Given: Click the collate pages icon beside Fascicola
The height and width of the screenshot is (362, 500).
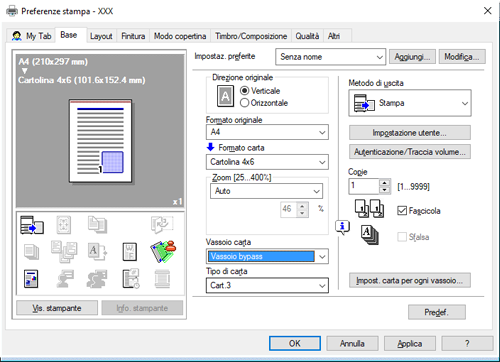Looking at the screenshot, I should tap(369, 209).
